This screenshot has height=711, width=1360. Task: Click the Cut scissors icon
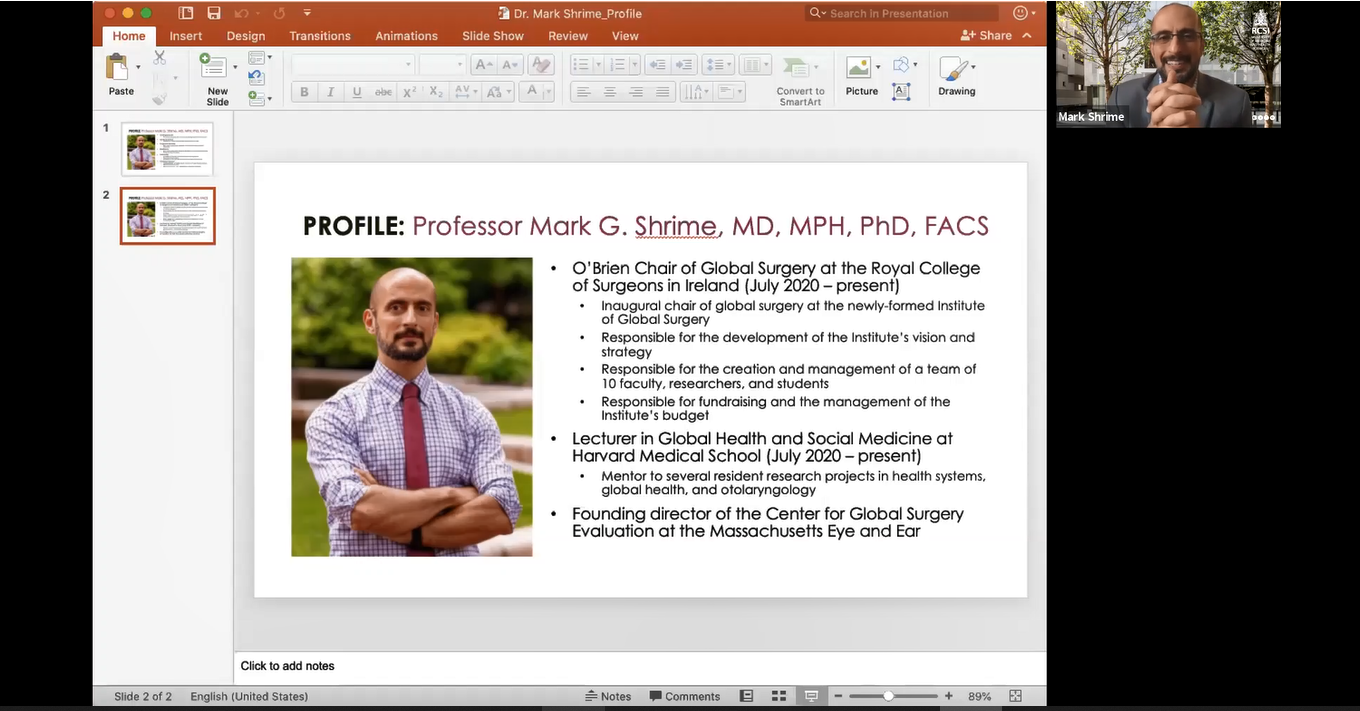(159, 58)
